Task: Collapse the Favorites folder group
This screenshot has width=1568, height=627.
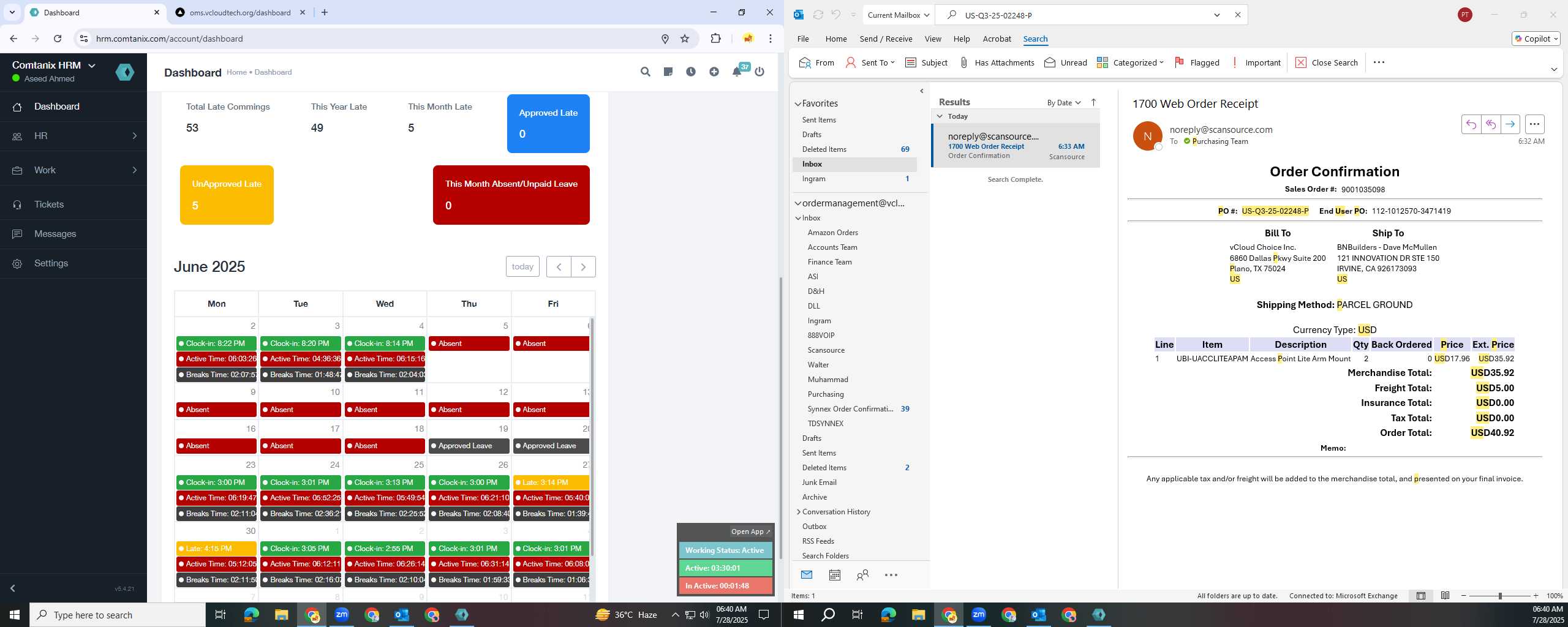Action: coord(798,103)
